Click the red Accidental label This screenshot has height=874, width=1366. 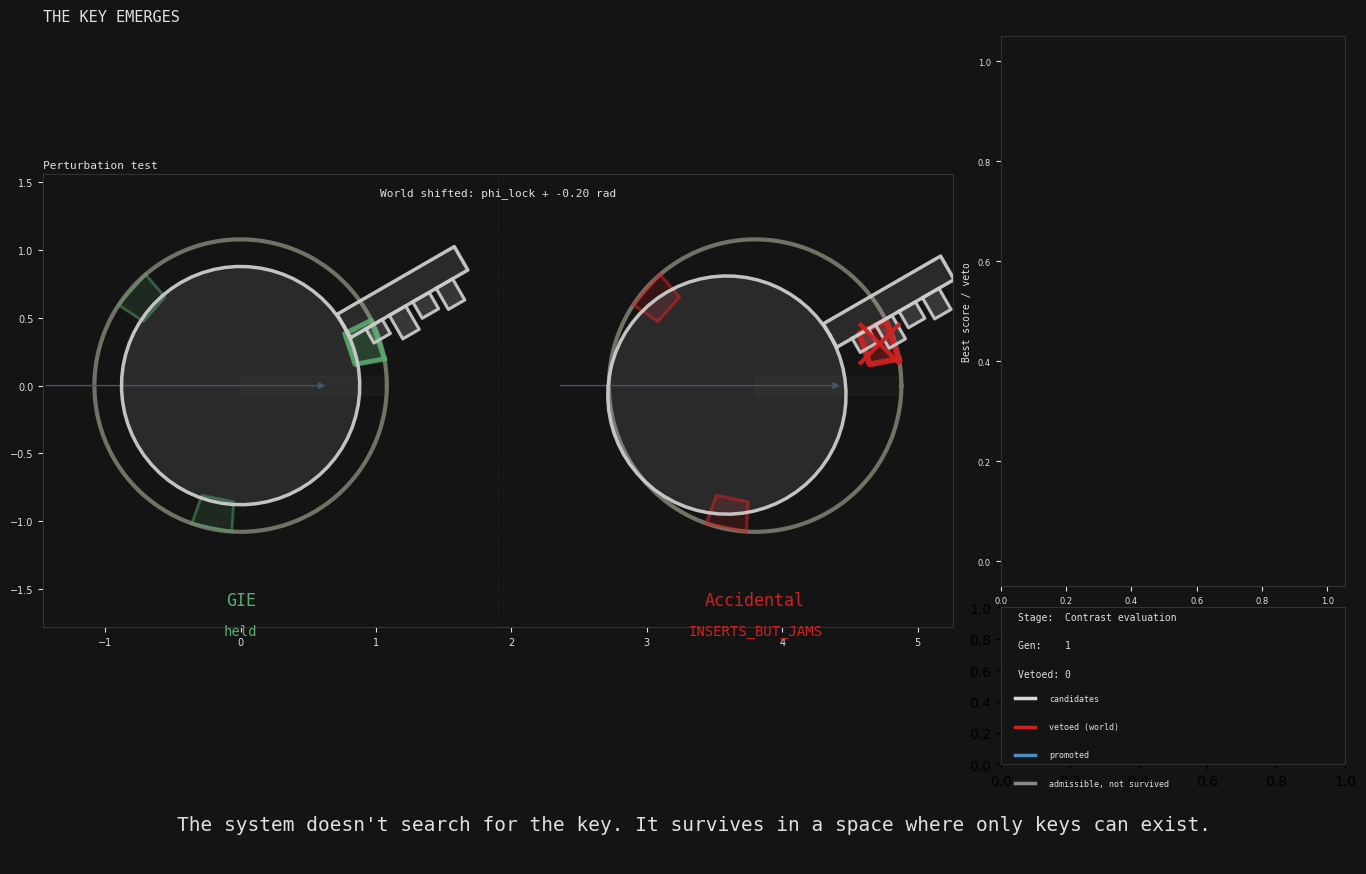click(x=754, y=601)
